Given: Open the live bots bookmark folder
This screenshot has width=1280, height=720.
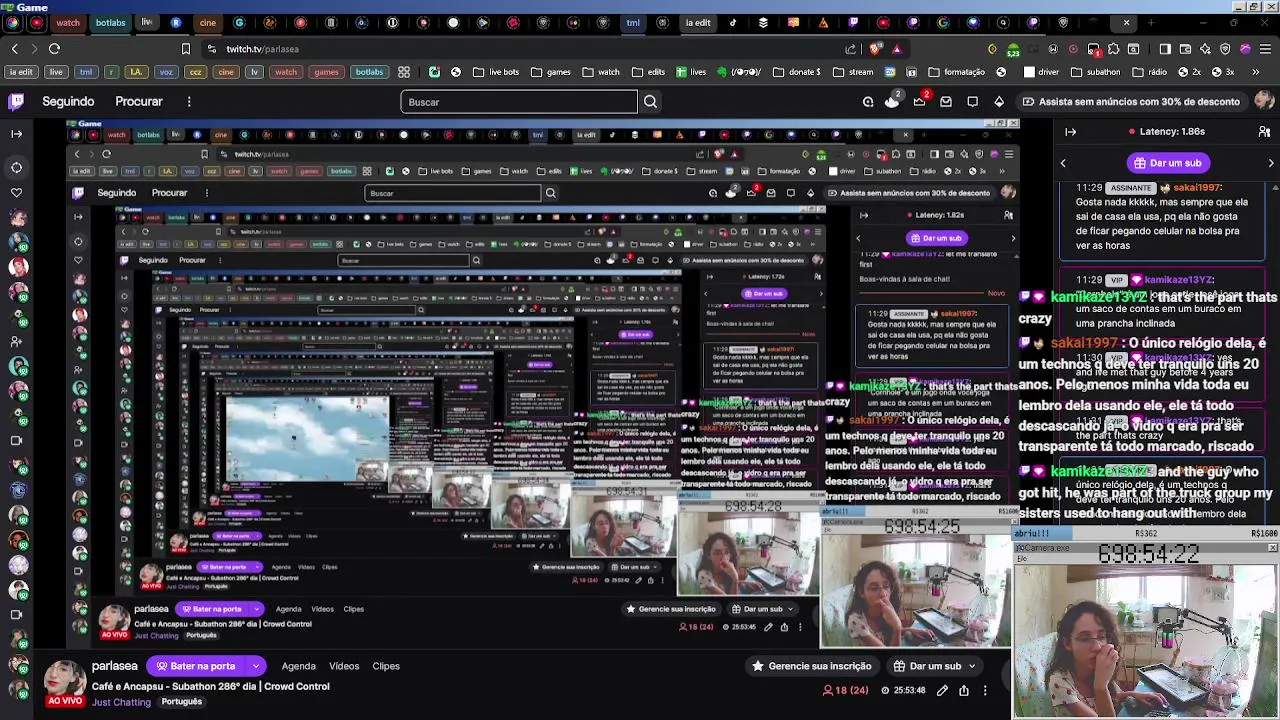Looking at the screenshot, I should 496,72.
